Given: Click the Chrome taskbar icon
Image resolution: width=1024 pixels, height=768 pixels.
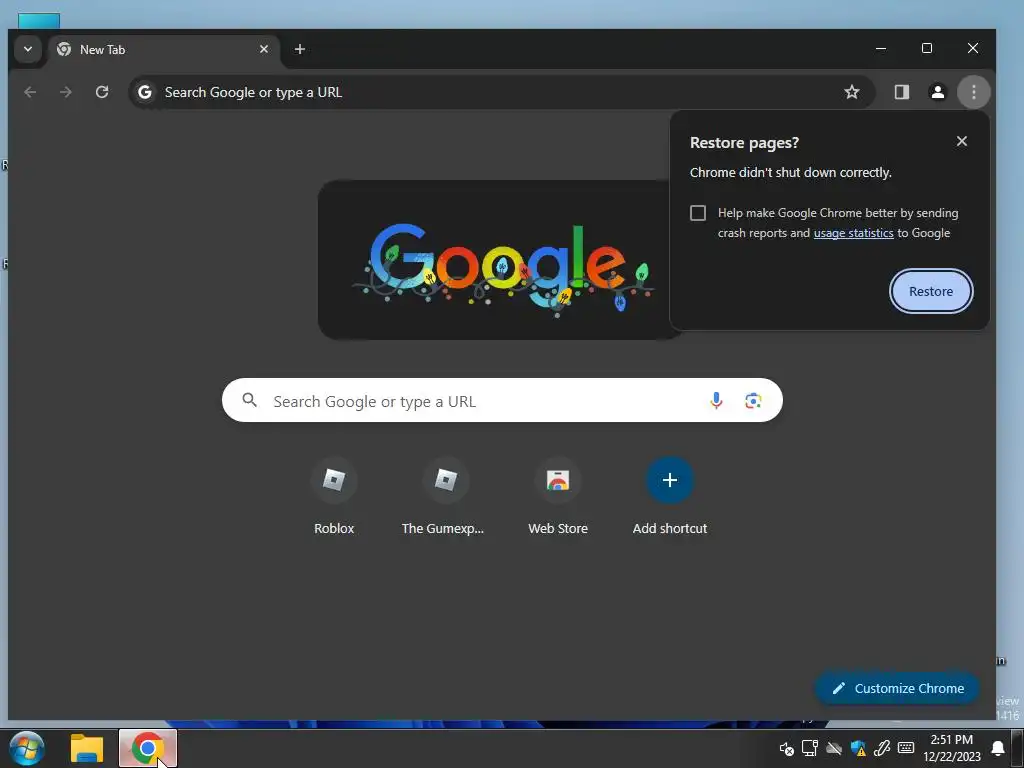Looking at the screenshot, I should click(x=148, y=748).
